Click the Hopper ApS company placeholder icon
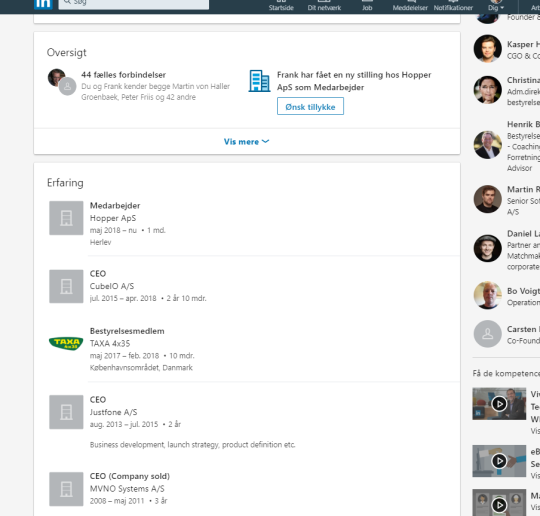The width and height of the screenshot is (540, 516). 66,218
